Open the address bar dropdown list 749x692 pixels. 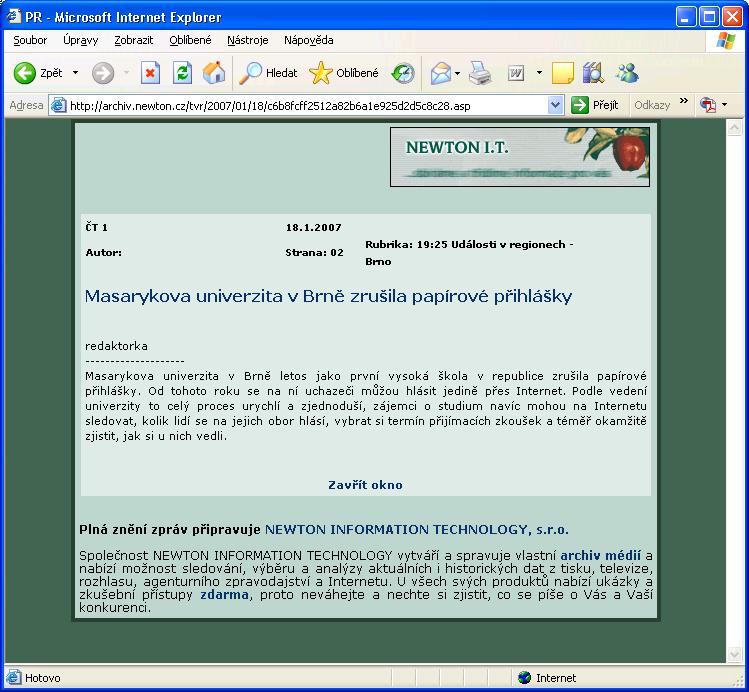tap(555, 105)
